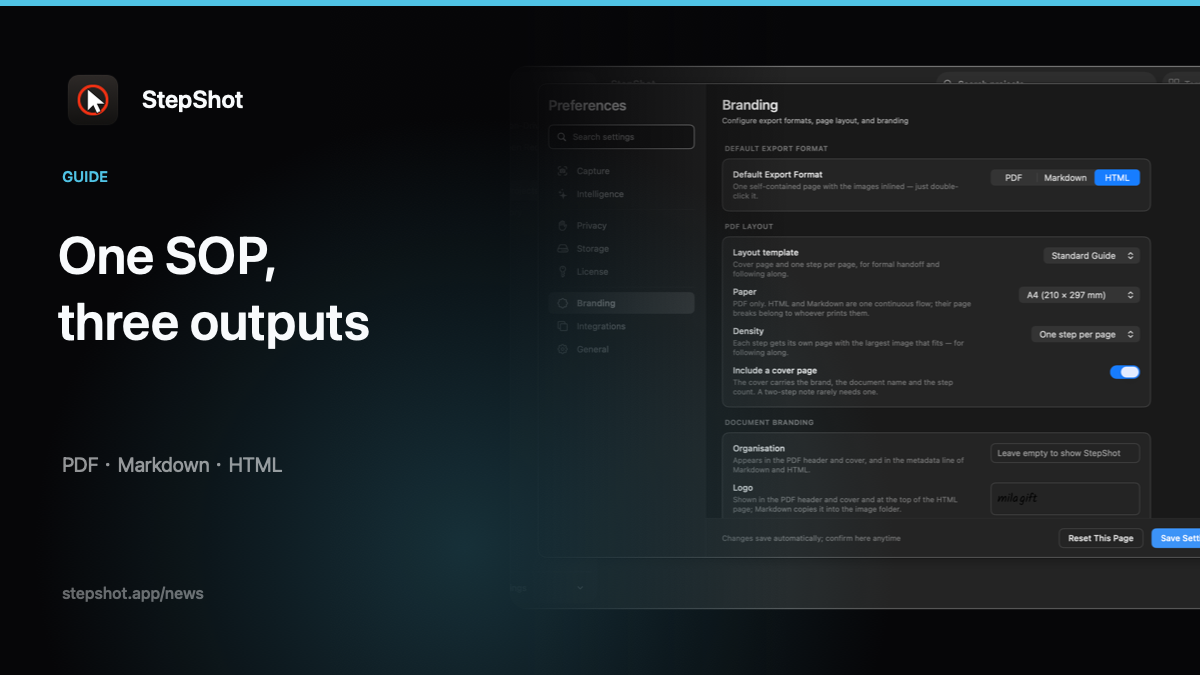Select the Branding circle icon in sidebar
This screenshot has height=675, width=1200.
click(563, 303)
